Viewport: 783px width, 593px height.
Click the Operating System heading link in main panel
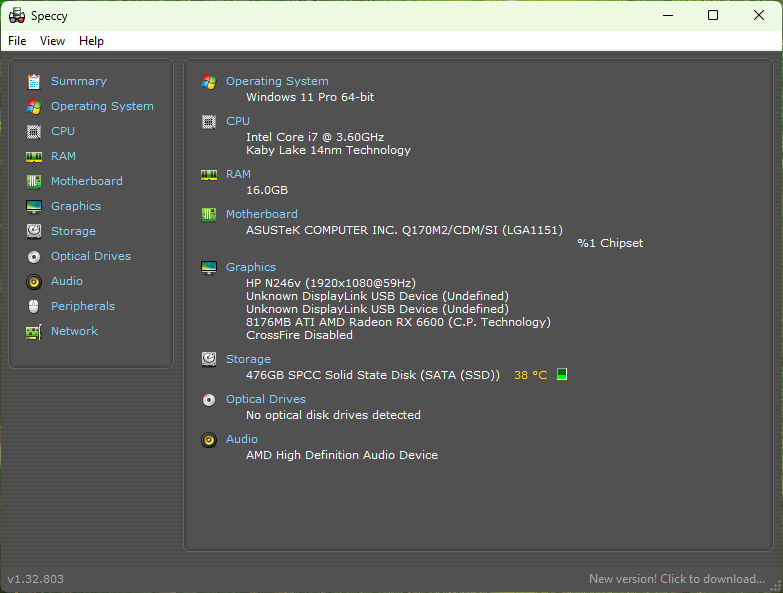pyautogui.click(x=277, y=81)
